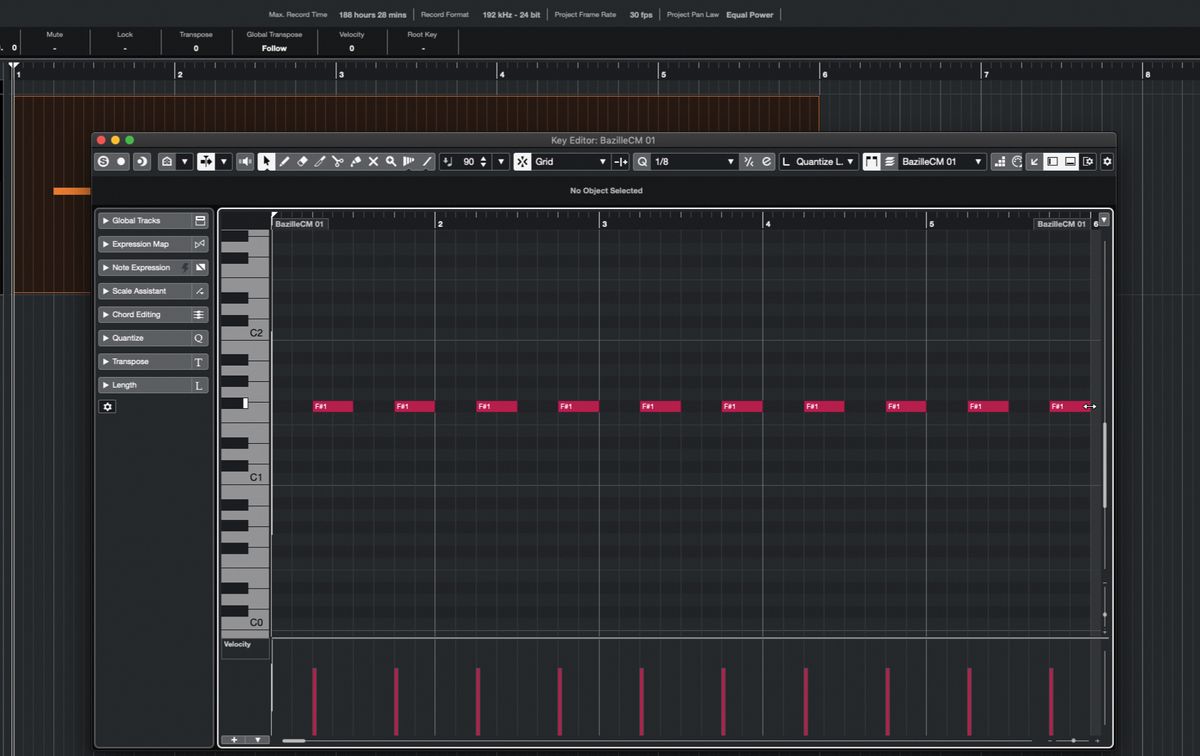Image resolution: width=1200 pixels, height=756 pixels.
Task: Pick the Erase tool
Action: [x=304, y=161]
